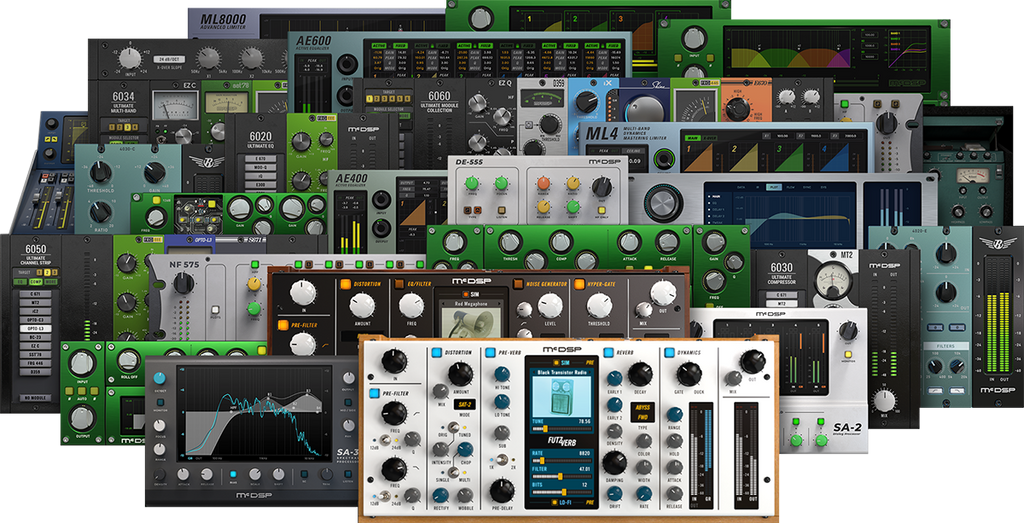Click the INPUT knob on the green McDSP plugin
1024x523 pixels.
82,363
